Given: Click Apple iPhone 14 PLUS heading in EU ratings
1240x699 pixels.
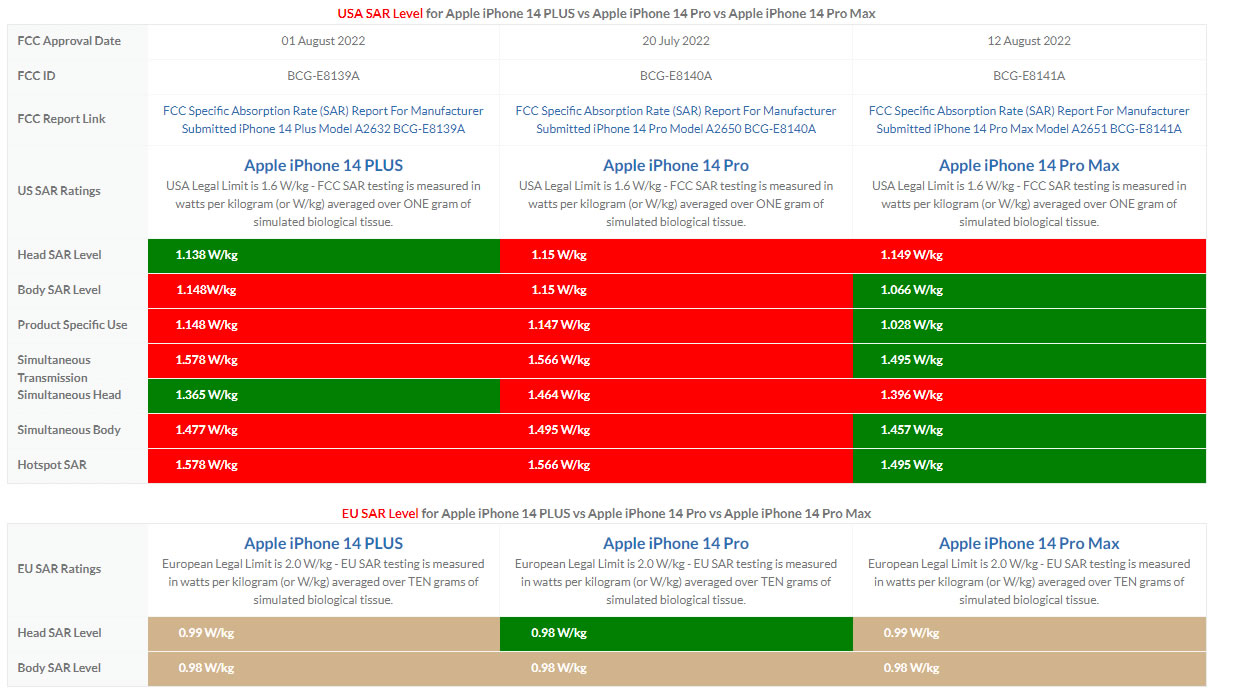Looking at the screenshot, I should [323, 543].
